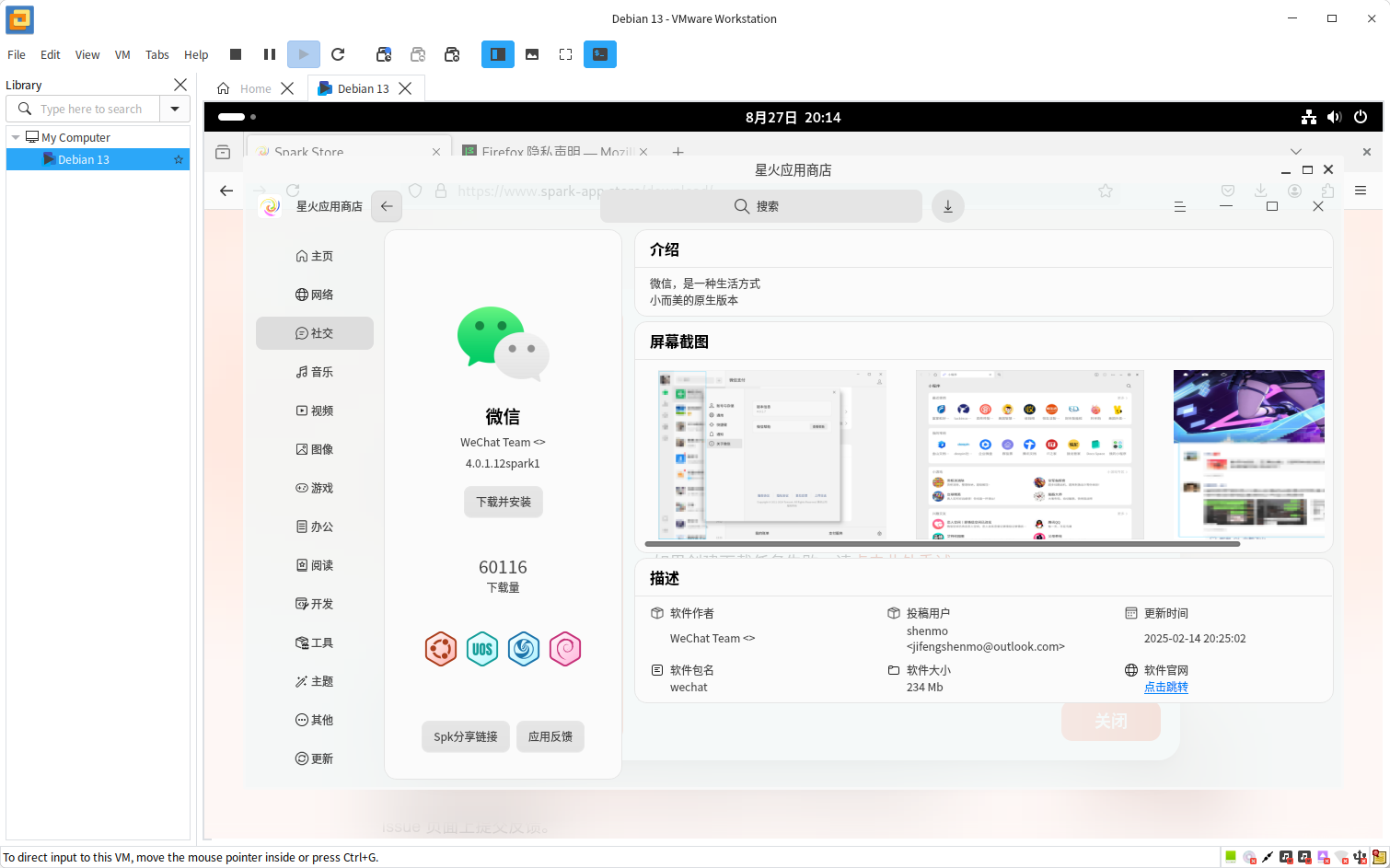Viewport: 1390px width, 868px height.
Task: Click the UOS distro badge icon
Action: click(482, 649)
